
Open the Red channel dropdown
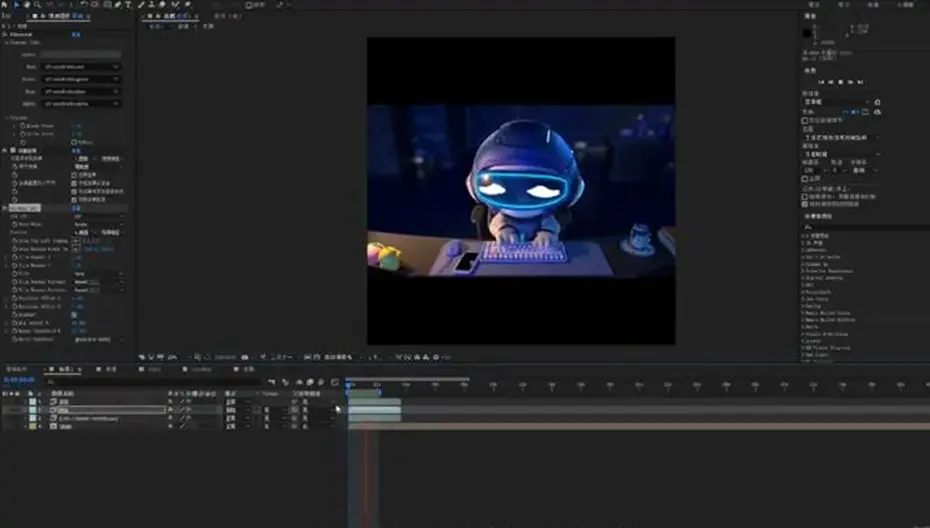coord(81,66)
